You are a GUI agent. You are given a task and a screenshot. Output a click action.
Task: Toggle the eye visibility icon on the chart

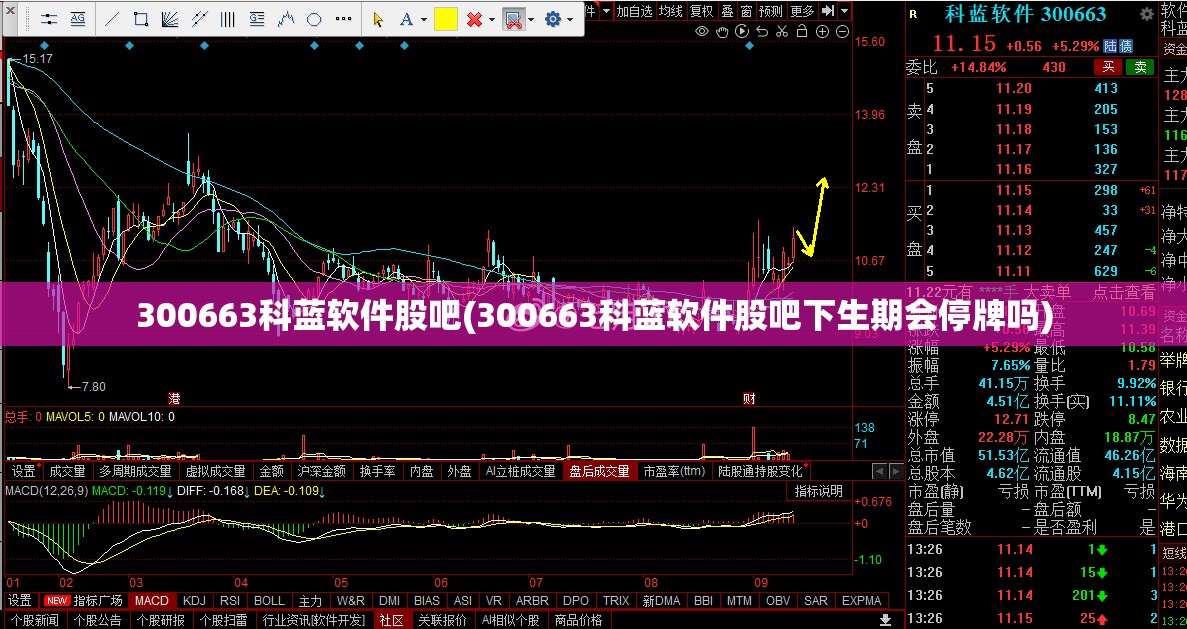(x=703, y=31)
